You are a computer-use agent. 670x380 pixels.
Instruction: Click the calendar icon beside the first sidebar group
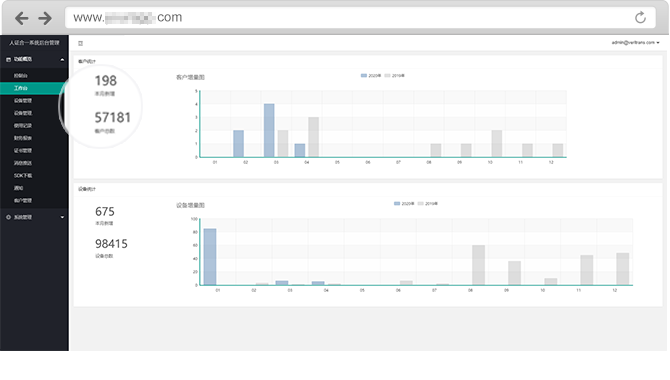(x=8, y=59)
